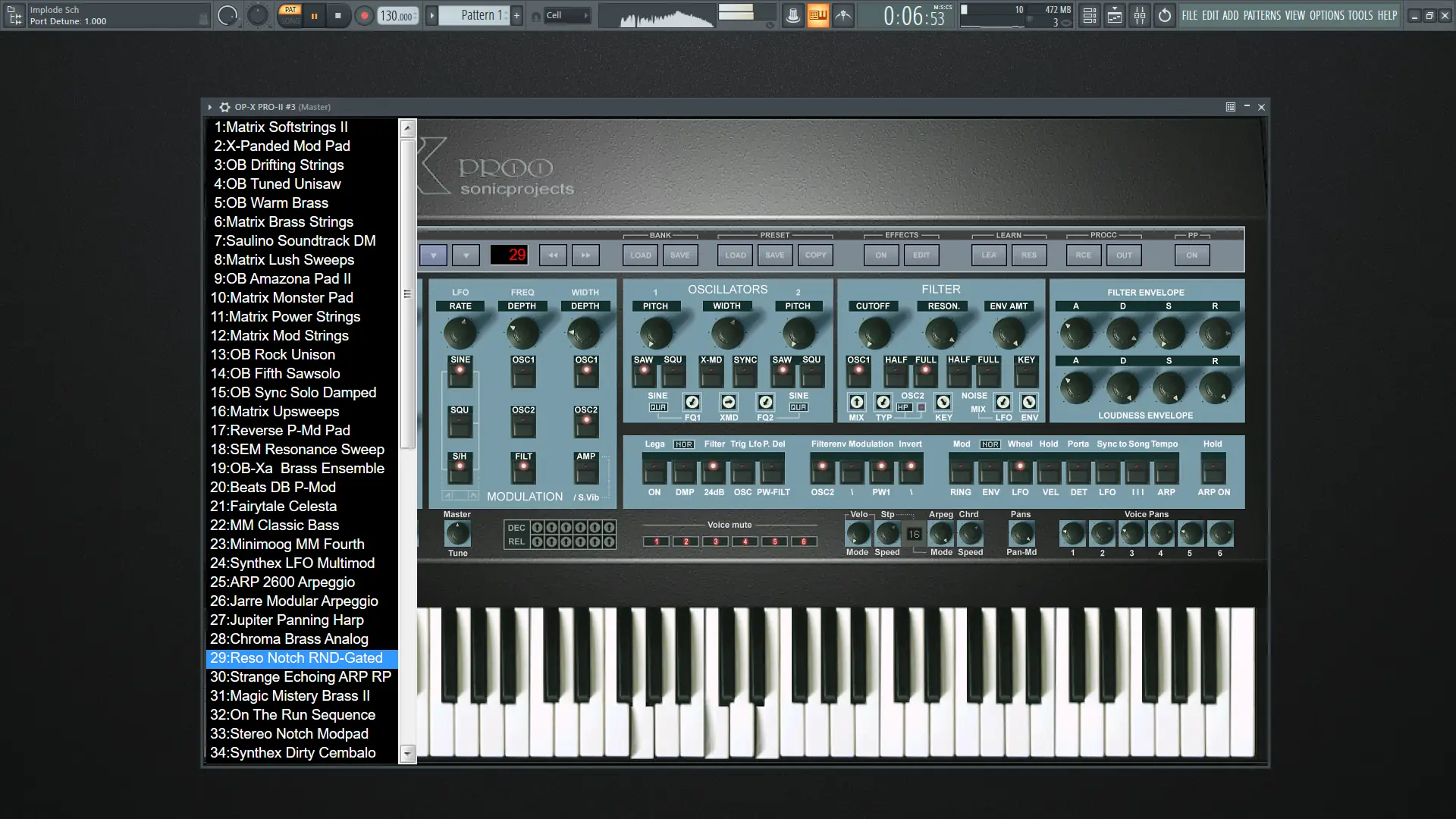Click the undo history circular arrow icon
This screenshot has height=819, width=1456.
coord(1165,15)
